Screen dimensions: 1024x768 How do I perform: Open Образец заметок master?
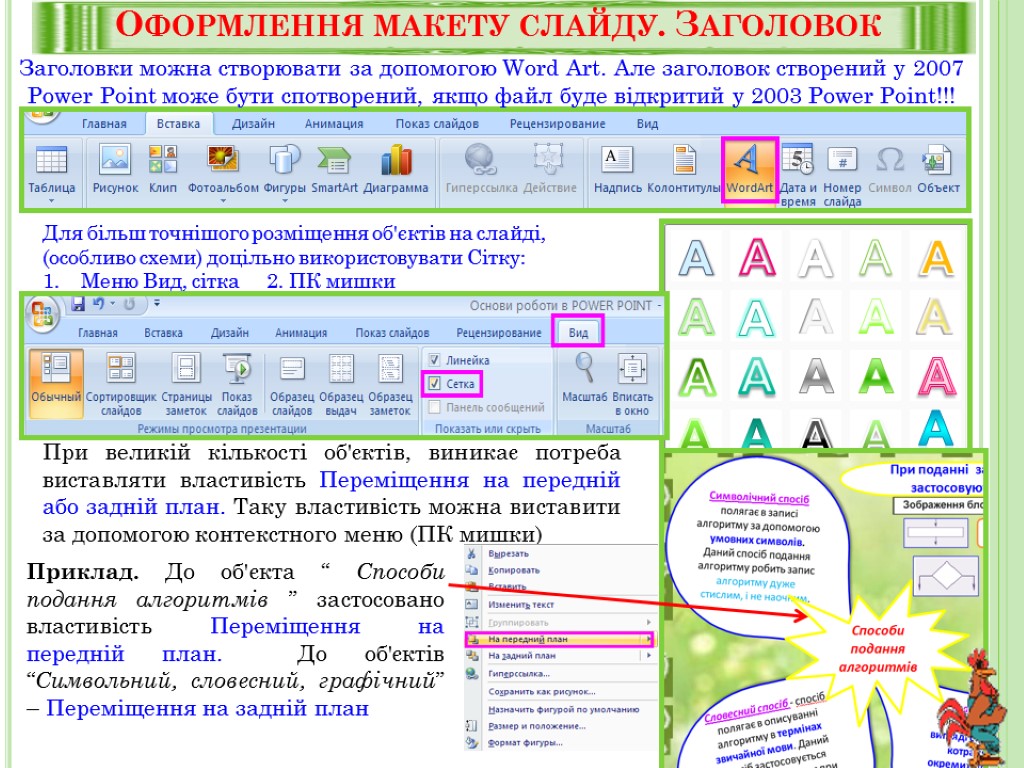(390, 384)
